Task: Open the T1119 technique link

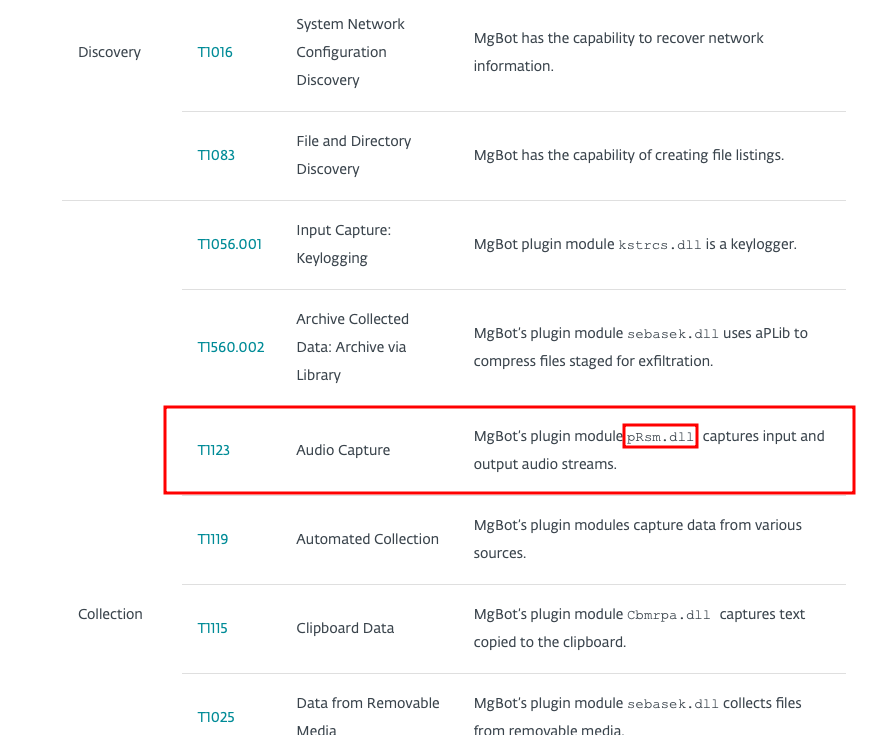Action: [213, 539]
